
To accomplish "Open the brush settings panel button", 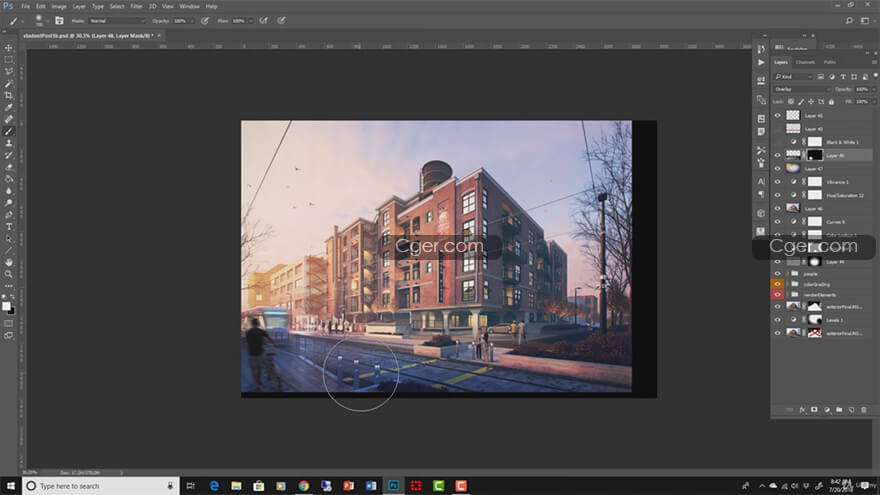I will pyautogui.click(x=59, y=21).
